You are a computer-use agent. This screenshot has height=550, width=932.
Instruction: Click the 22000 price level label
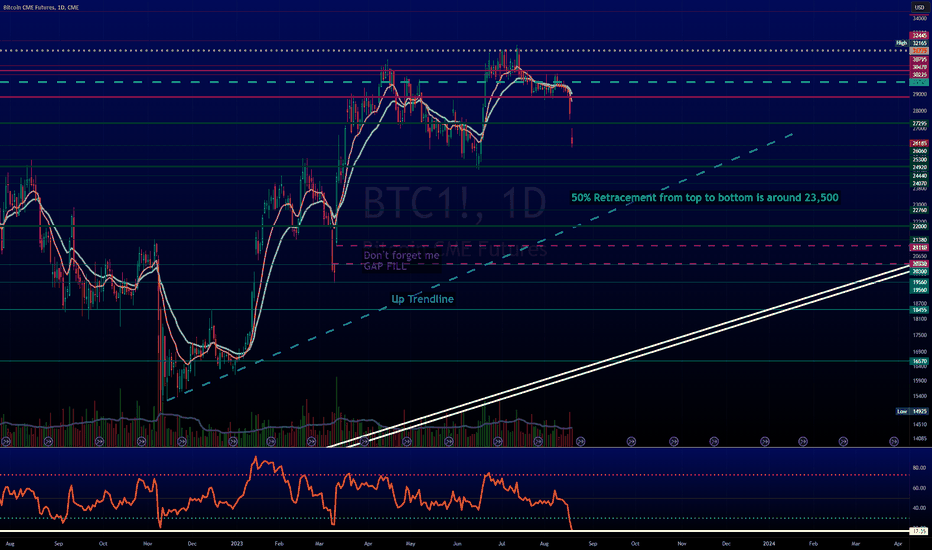click(x=920, y=226)
